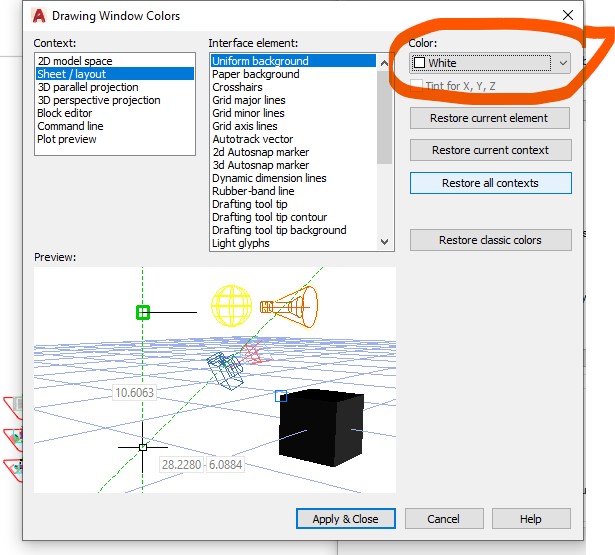615x555 pixels.
Task: Toggle the Tint for X, Y, Z checkbox
Action: [417, 86]
